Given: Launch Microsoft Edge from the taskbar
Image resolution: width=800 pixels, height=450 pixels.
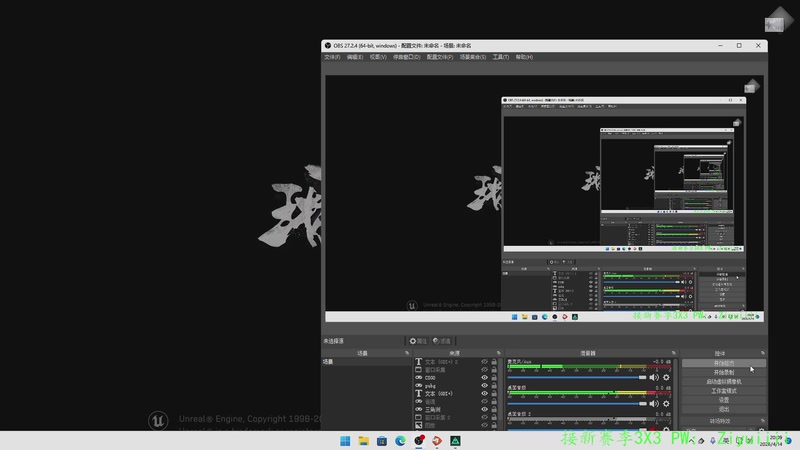Looking at the screenshot, I should click(x=400, y=440).
